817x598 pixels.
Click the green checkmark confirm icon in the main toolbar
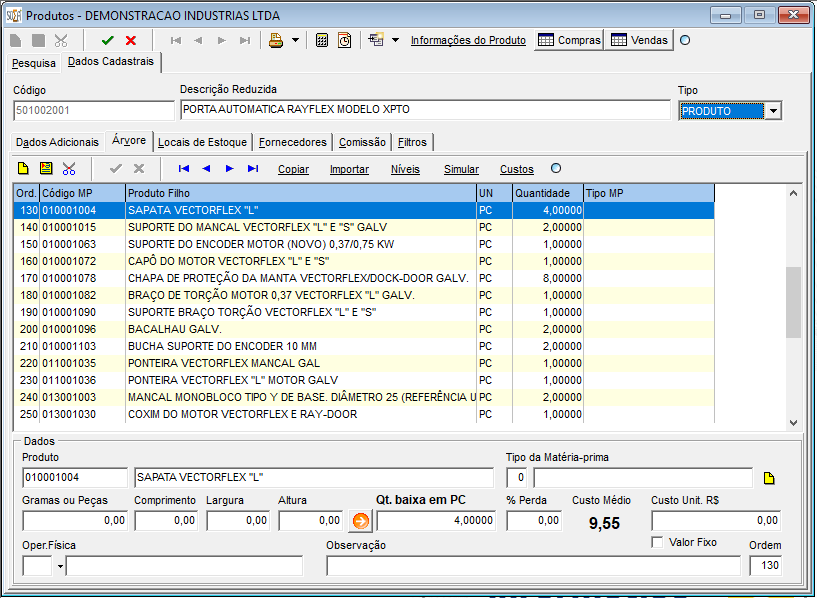click(x=108, y=40)
